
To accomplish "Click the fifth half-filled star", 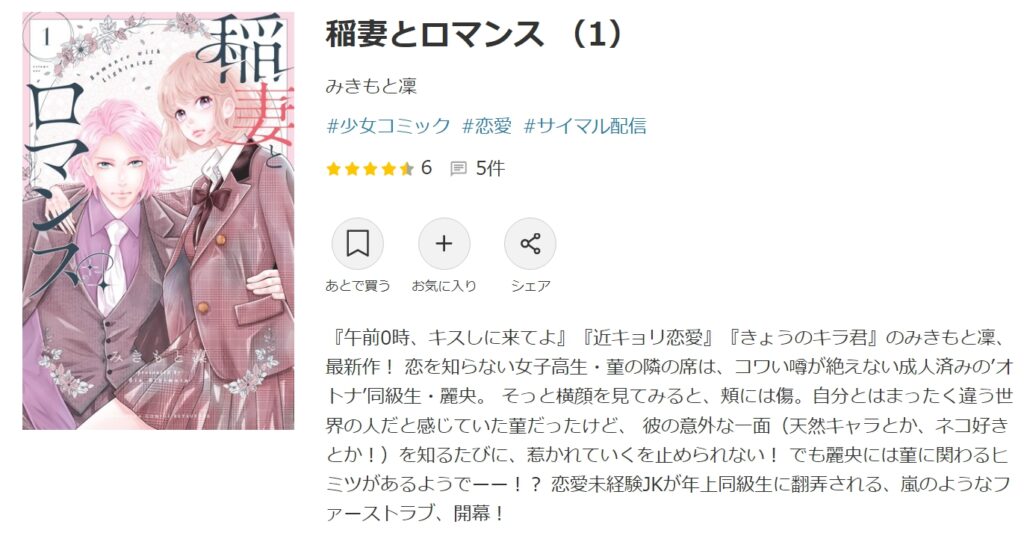I will pos(407,169).
